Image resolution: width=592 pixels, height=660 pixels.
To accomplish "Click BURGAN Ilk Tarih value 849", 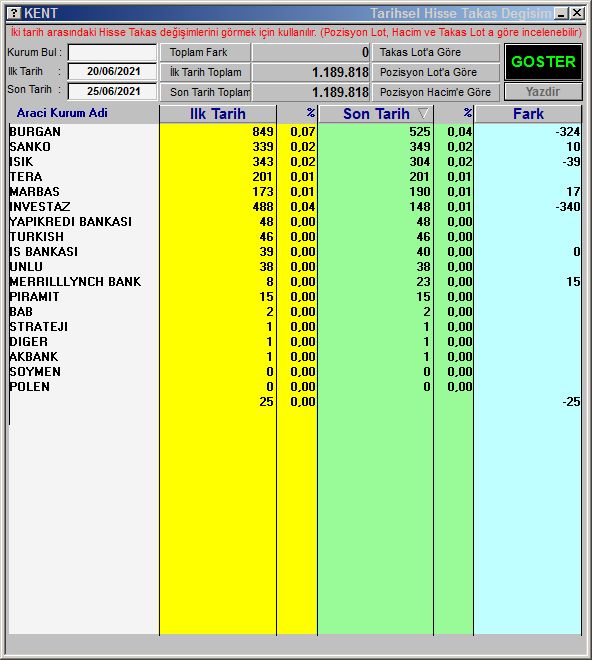I will click(x=263, y=132).
